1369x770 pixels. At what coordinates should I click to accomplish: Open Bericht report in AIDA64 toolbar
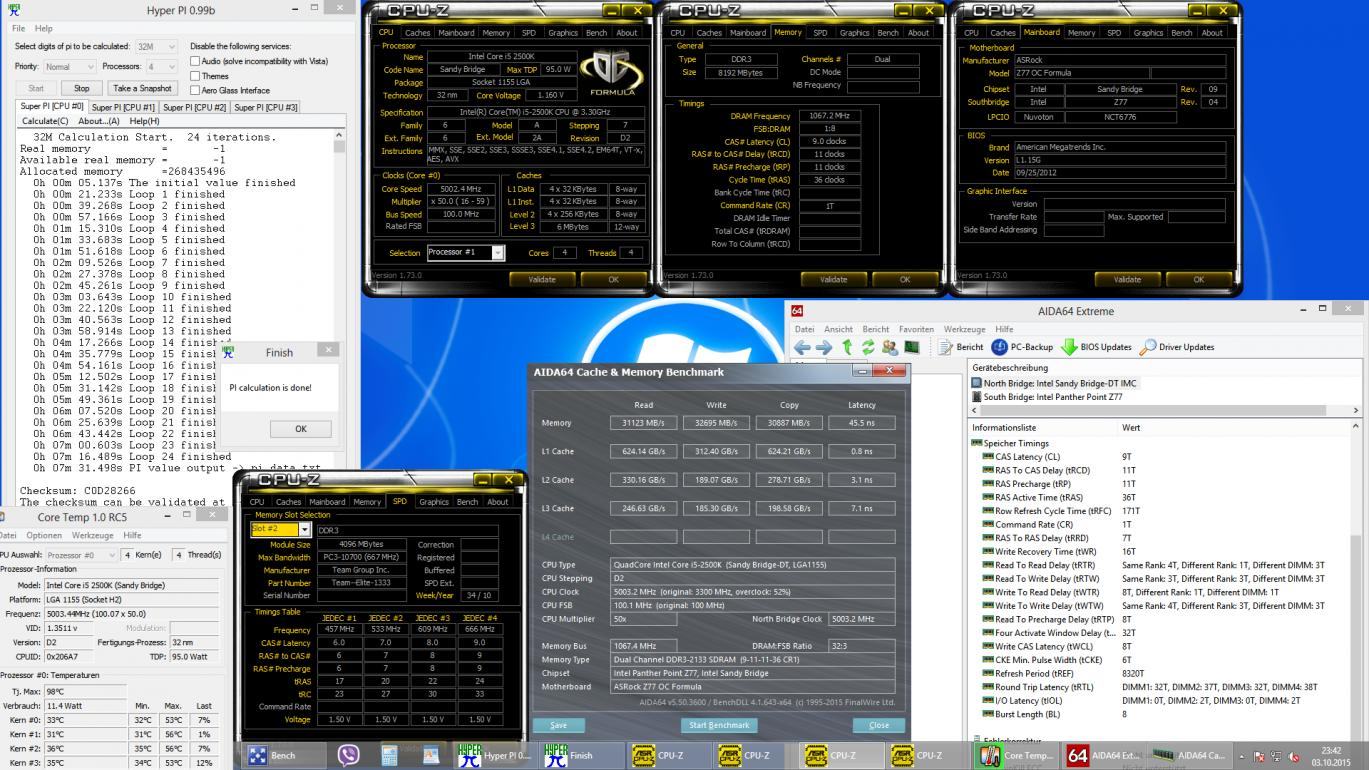pyautogui.click(x=961, y=347)
